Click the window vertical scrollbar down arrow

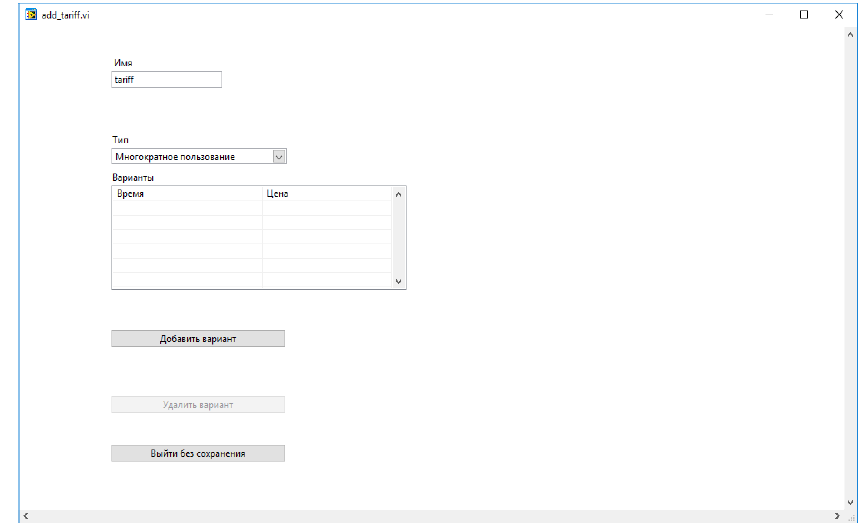850,501
